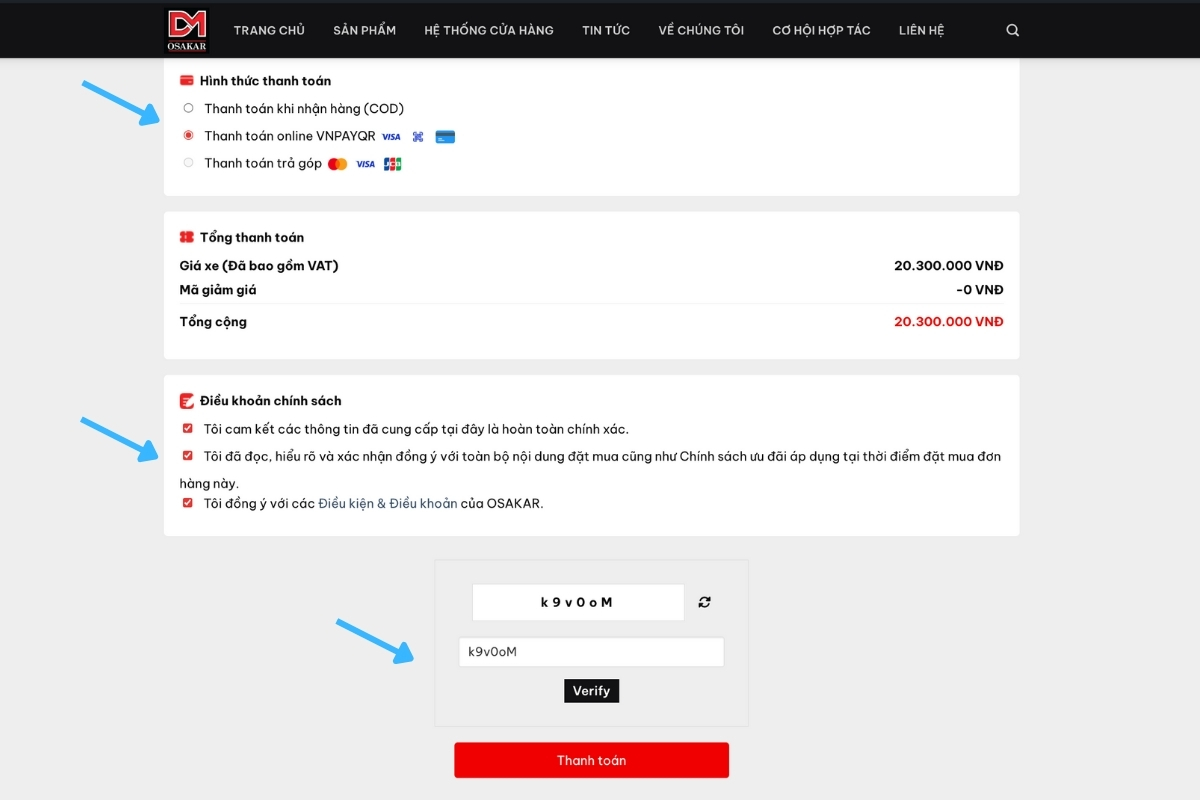Click the Visa icon beside VNPAYQR

[x=391, y=137]
